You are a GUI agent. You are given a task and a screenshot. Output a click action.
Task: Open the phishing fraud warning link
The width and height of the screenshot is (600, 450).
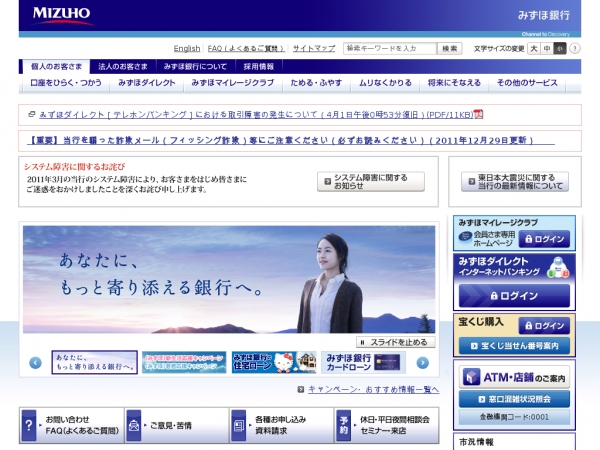coord(291,140)
